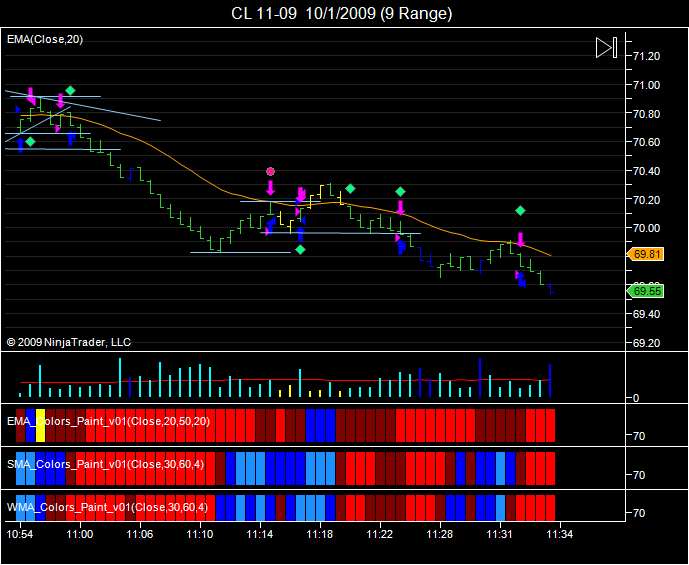Image resolution: width=689 pixels, height=565 pixels.
Task: Click the 11:28 time axis label
Action: pyautogui.click(x=440, y=534)
